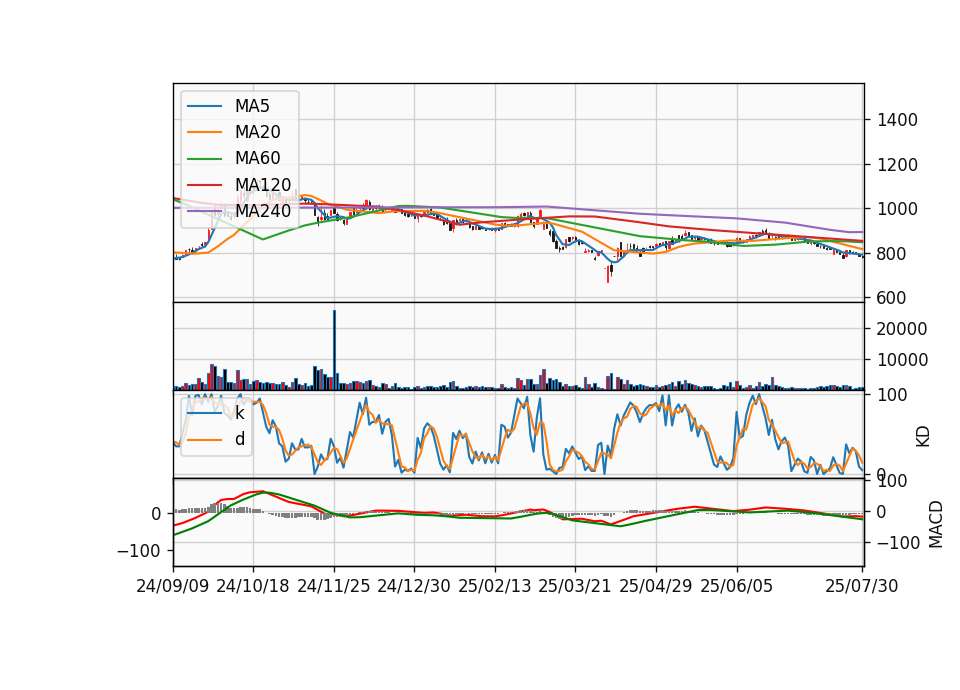
Task: Click the 1400 price axis label
Action: (897, 120)
